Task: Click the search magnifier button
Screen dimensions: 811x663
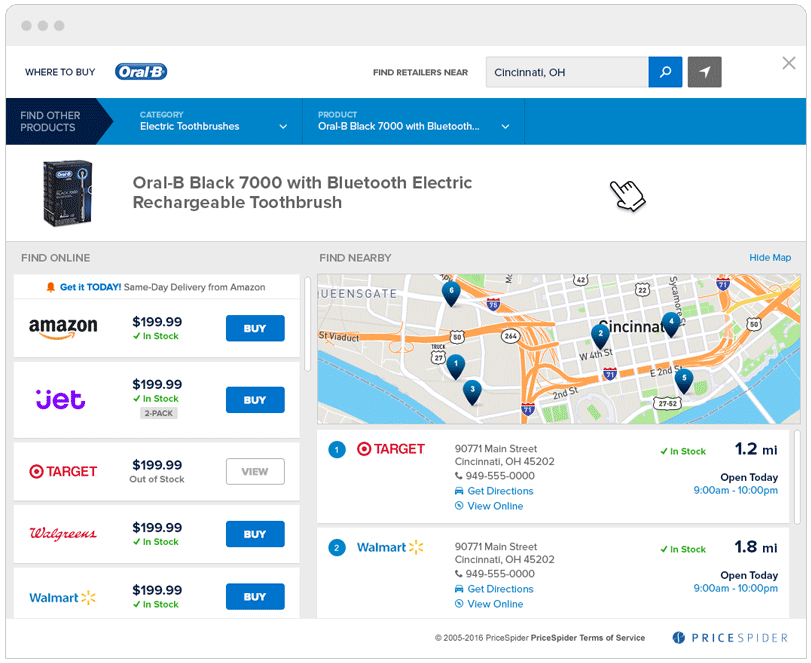Action: point(665,72)
